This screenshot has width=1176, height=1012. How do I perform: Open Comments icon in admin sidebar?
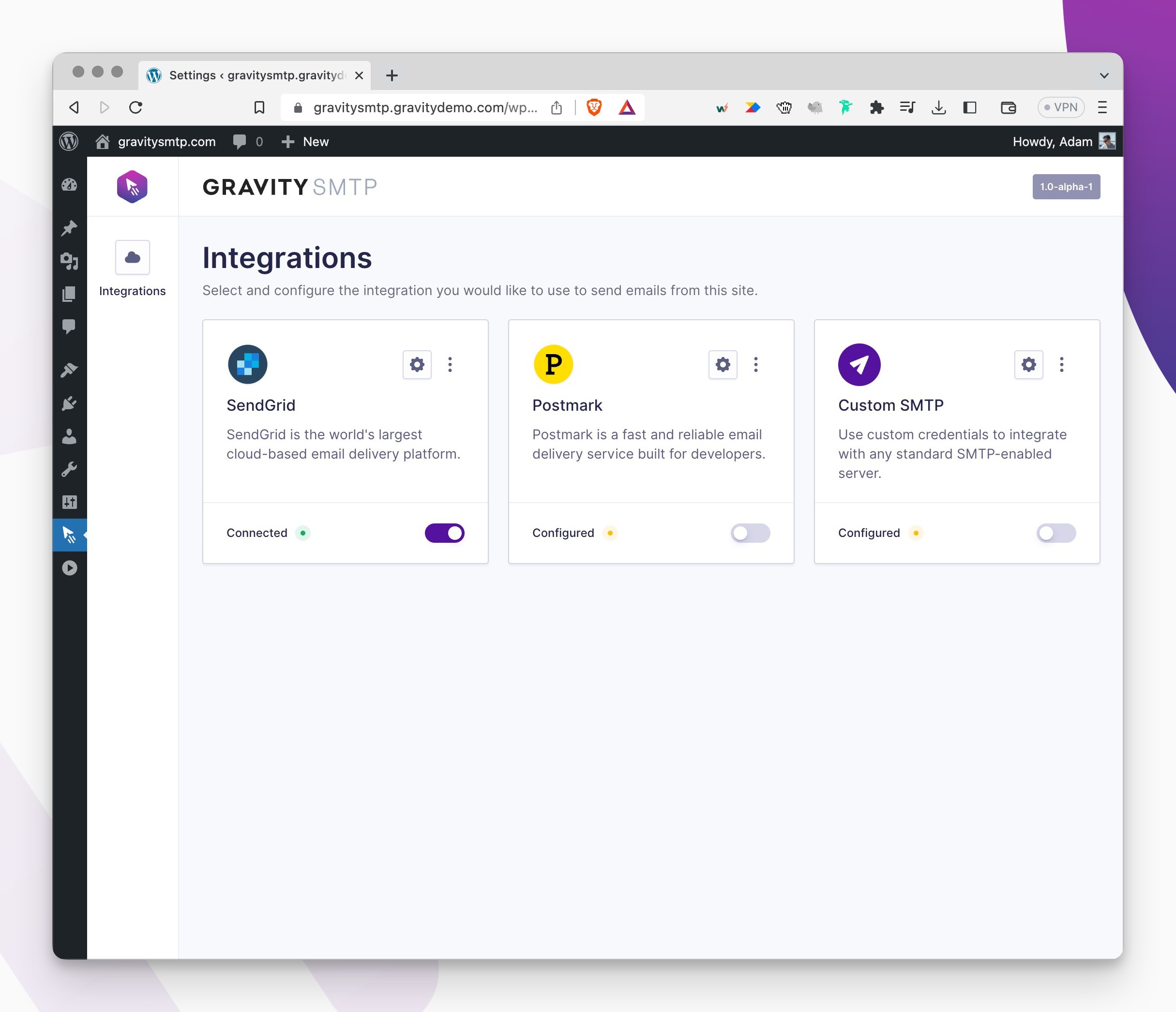[x=69, y=327]
